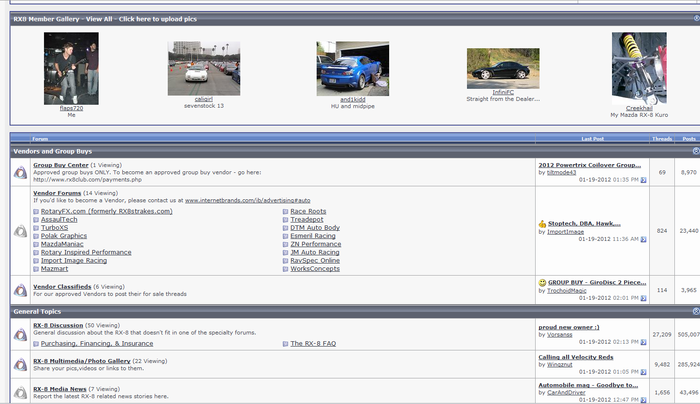This screenshot has width=700, height=404.
Task: Open the WorksConcepts vendor forum
Action: click(315, 269)
